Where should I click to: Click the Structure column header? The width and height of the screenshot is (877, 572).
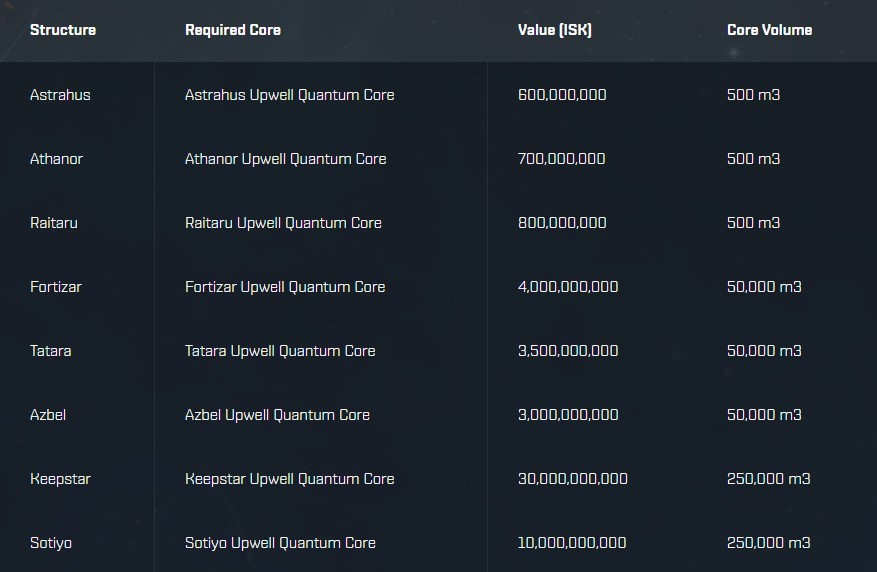pos(63,30)
